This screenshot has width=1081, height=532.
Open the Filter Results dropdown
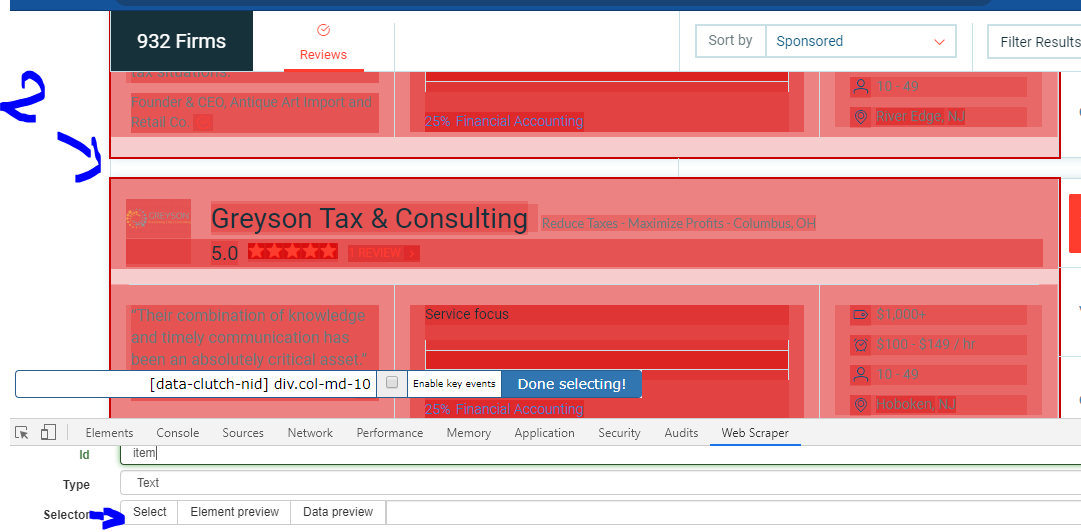click(x=1034, y=42)
